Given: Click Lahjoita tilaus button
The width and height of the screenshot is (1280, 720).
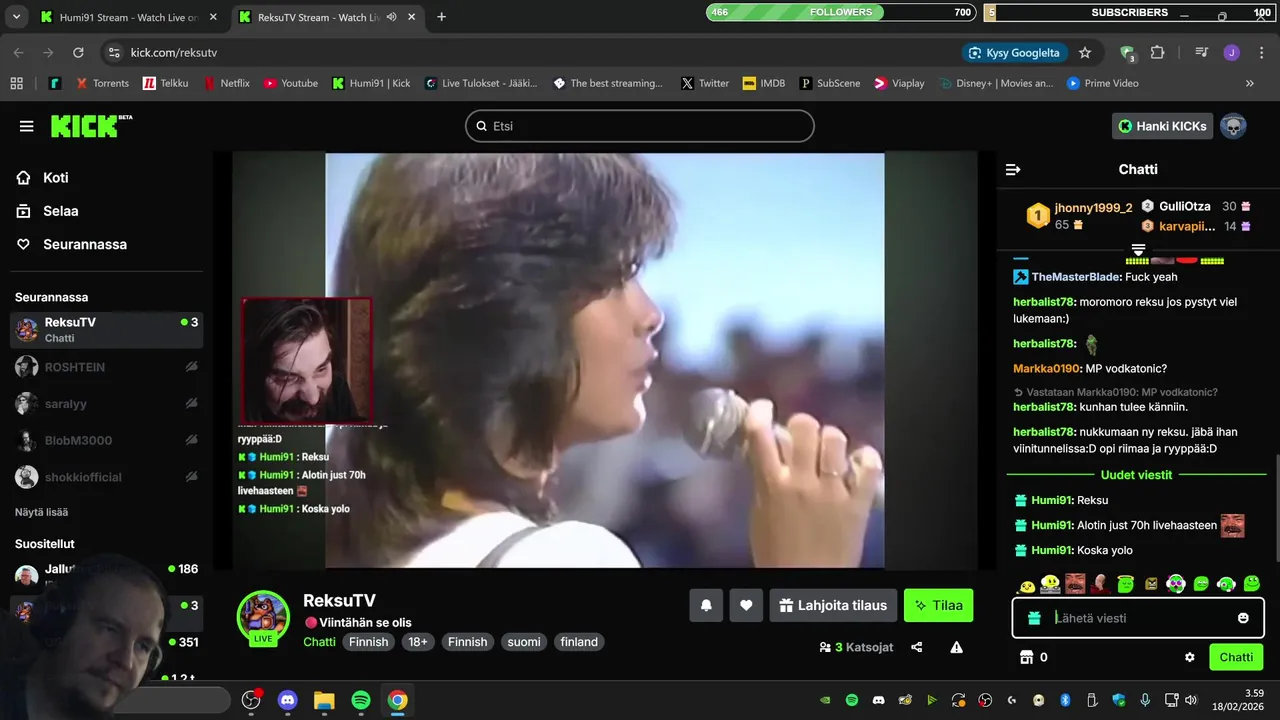Looking at the screenshot, I should point(833,605).
